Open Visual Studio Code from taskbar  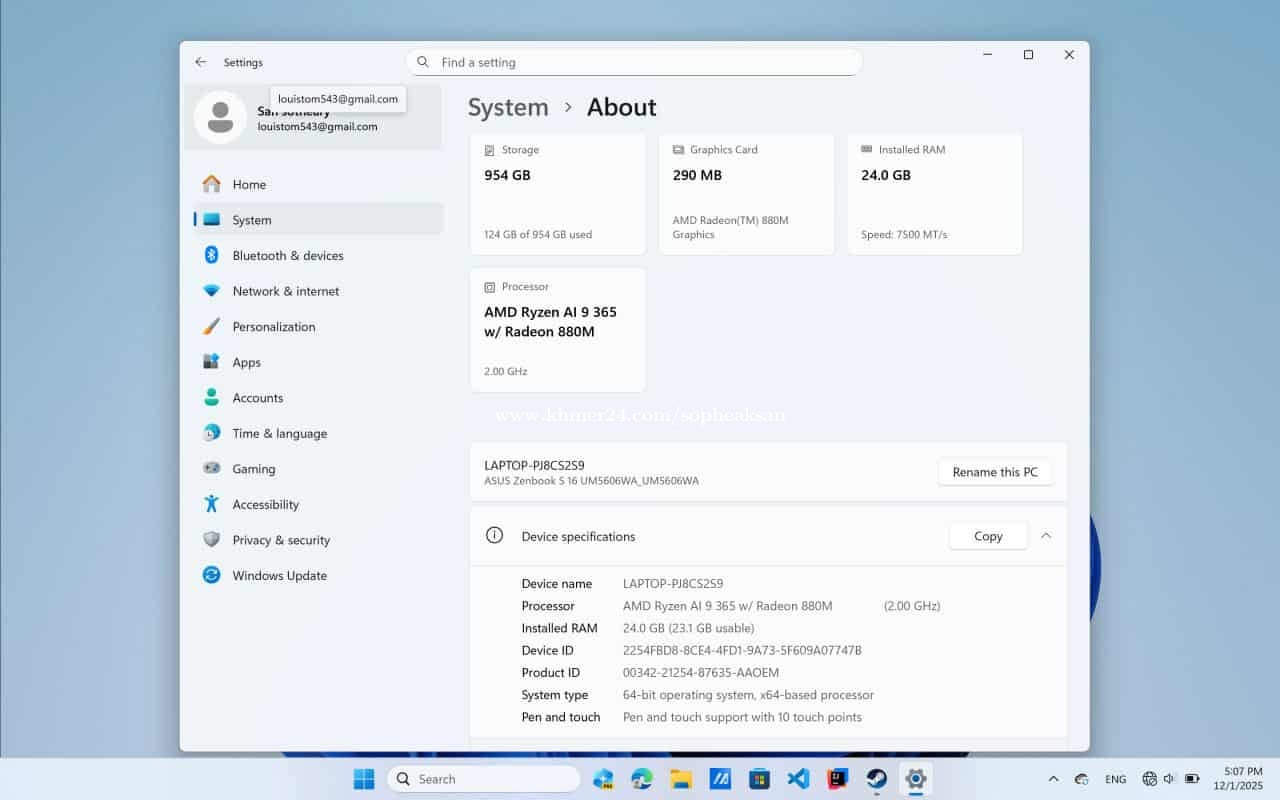pyautogui.click(x=798, y=779)
